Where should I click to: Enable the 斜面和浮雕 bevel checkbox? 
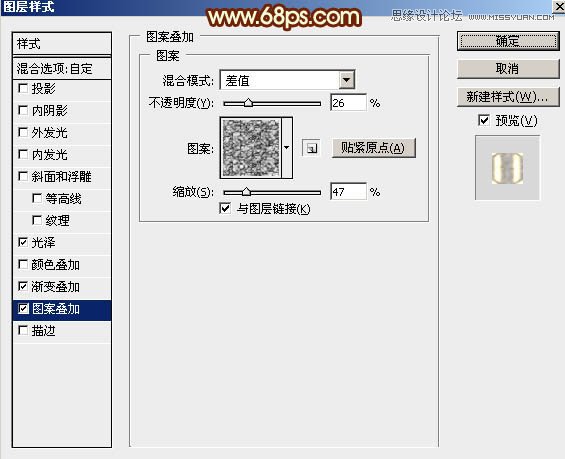click(x=23, y=176)
